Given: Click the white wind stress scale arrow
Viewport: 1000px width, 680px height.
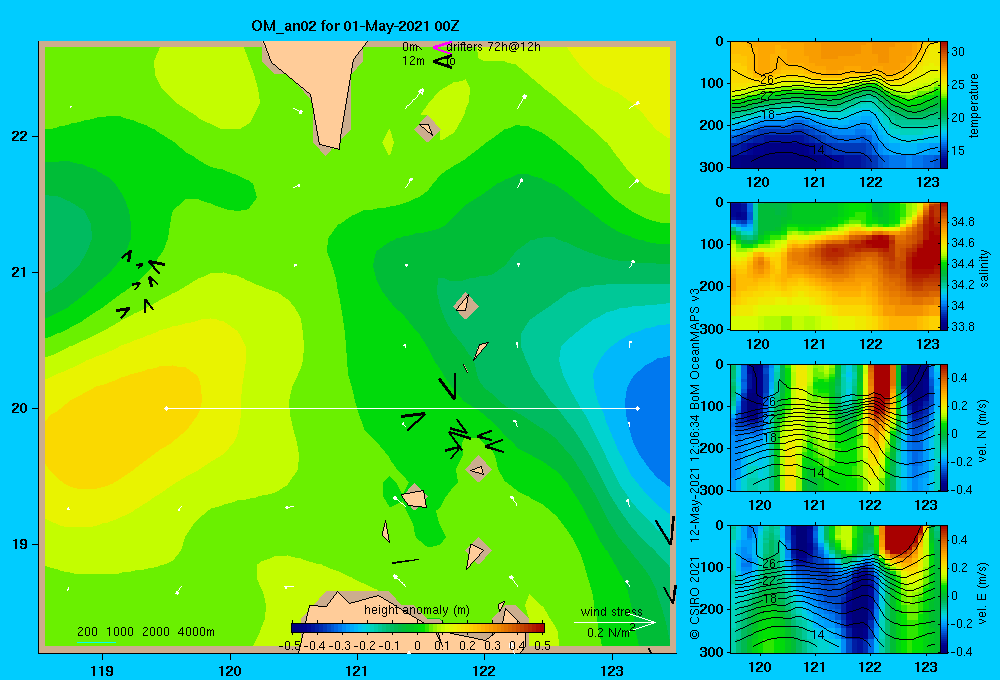Looking at the screenshot, I should pyautogui.click(x=615, y=623).
